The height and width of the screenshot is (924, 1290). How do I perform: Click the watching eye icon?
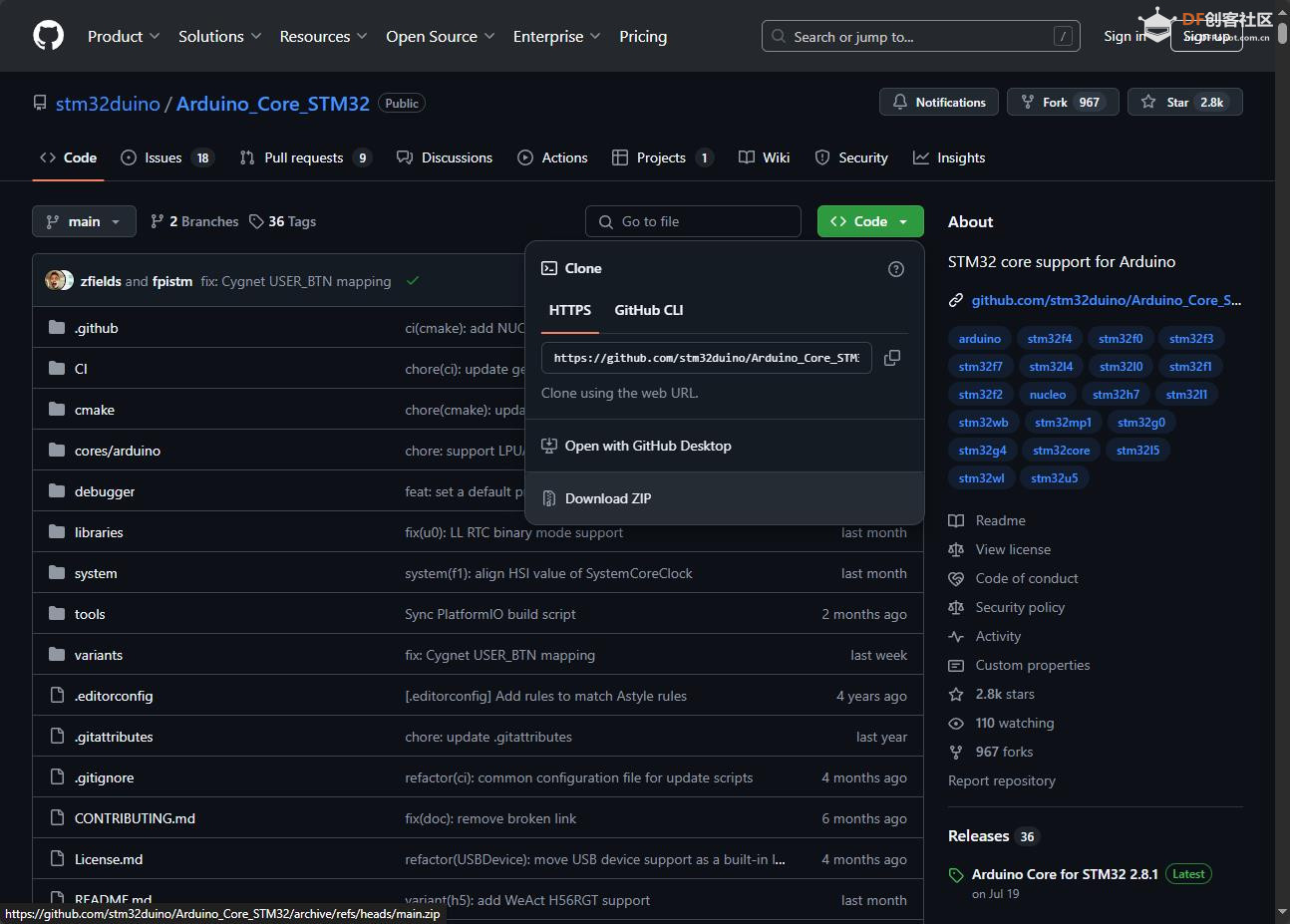click(956, 723)
